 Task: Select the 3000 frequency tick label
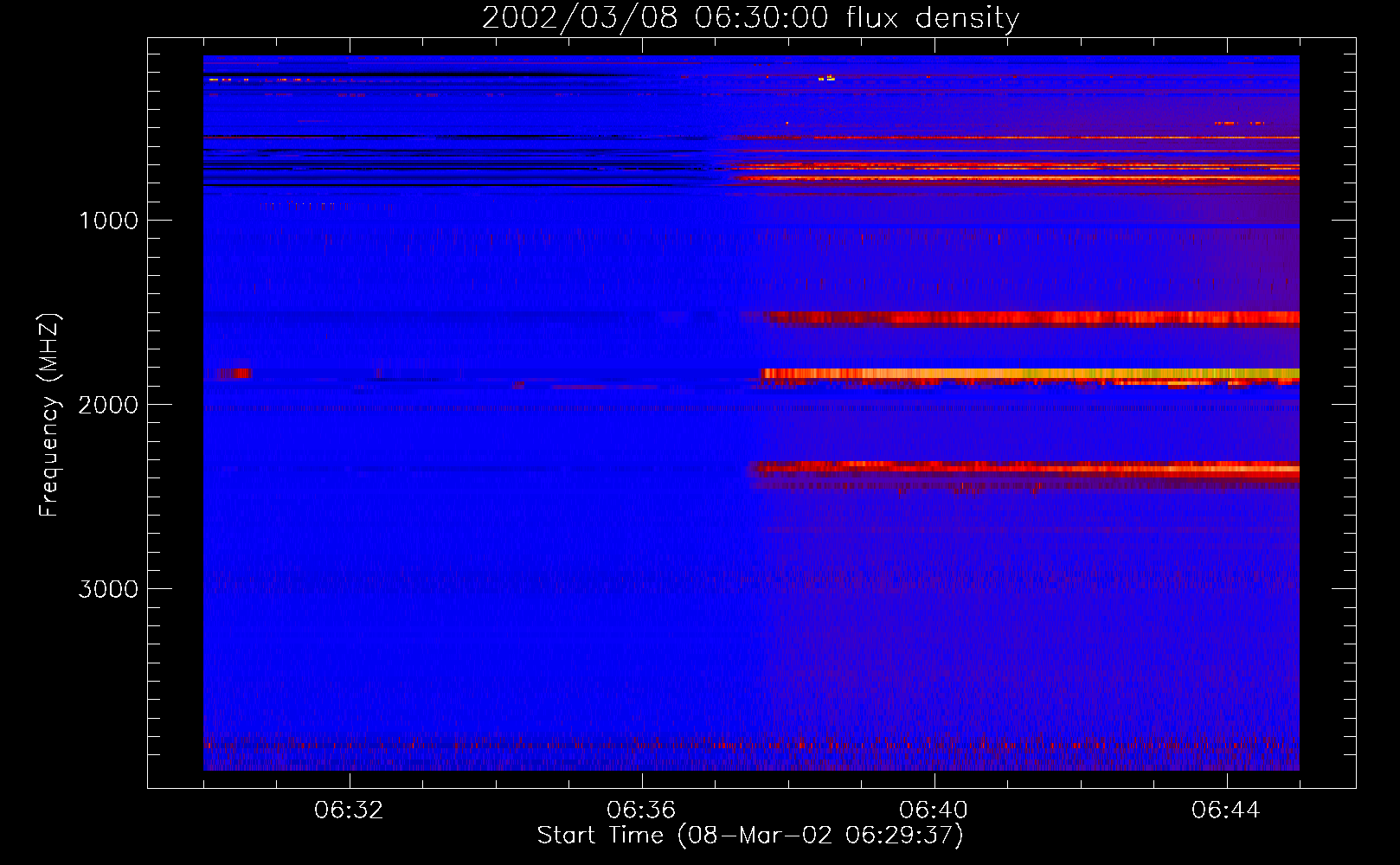tap(108, 589)
